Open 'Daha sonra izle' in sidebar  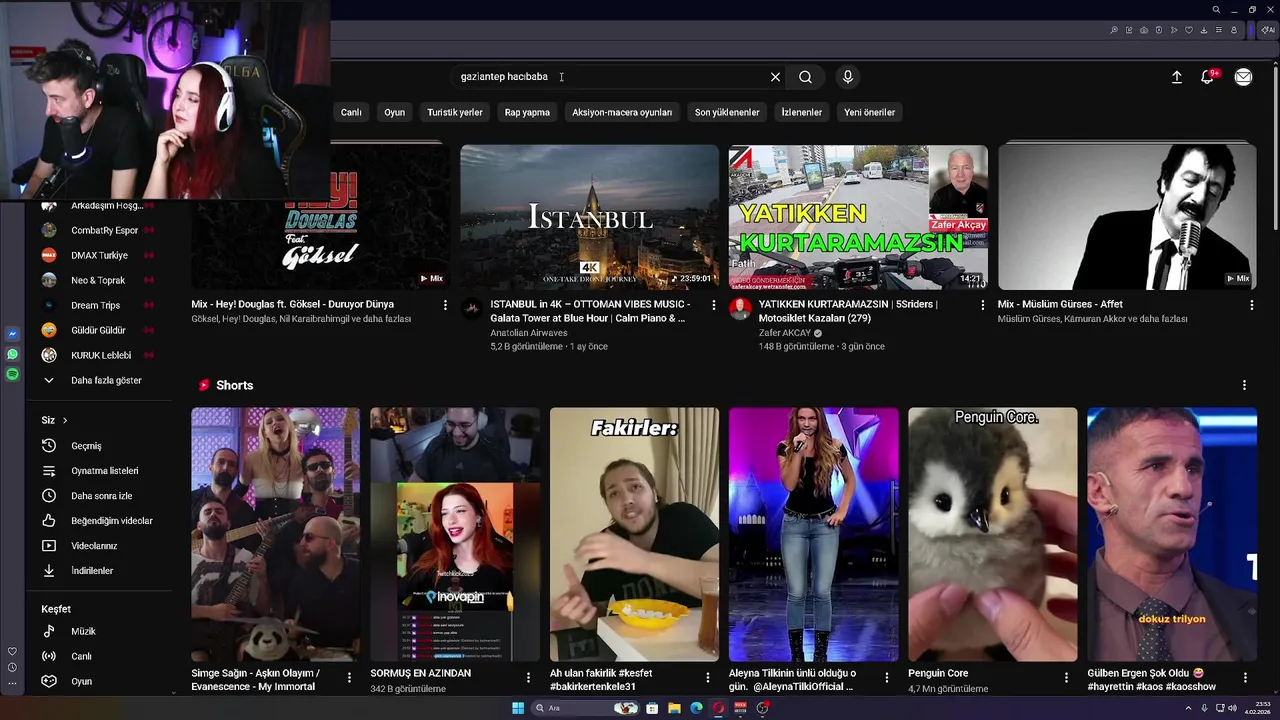tap(99, 496)
